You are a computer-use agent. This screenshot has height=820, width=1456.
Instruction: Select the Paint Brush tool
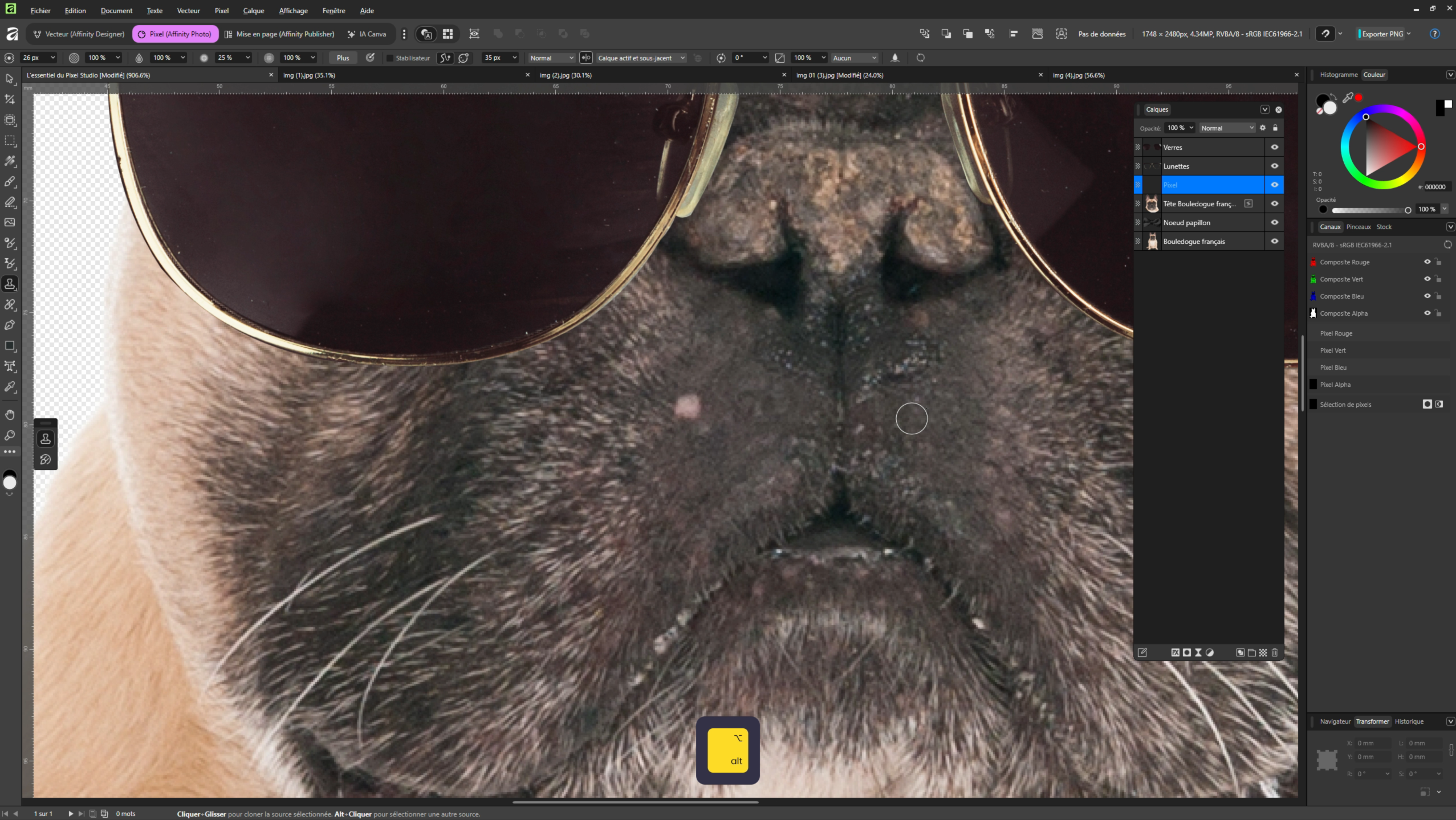pos(10,182)
